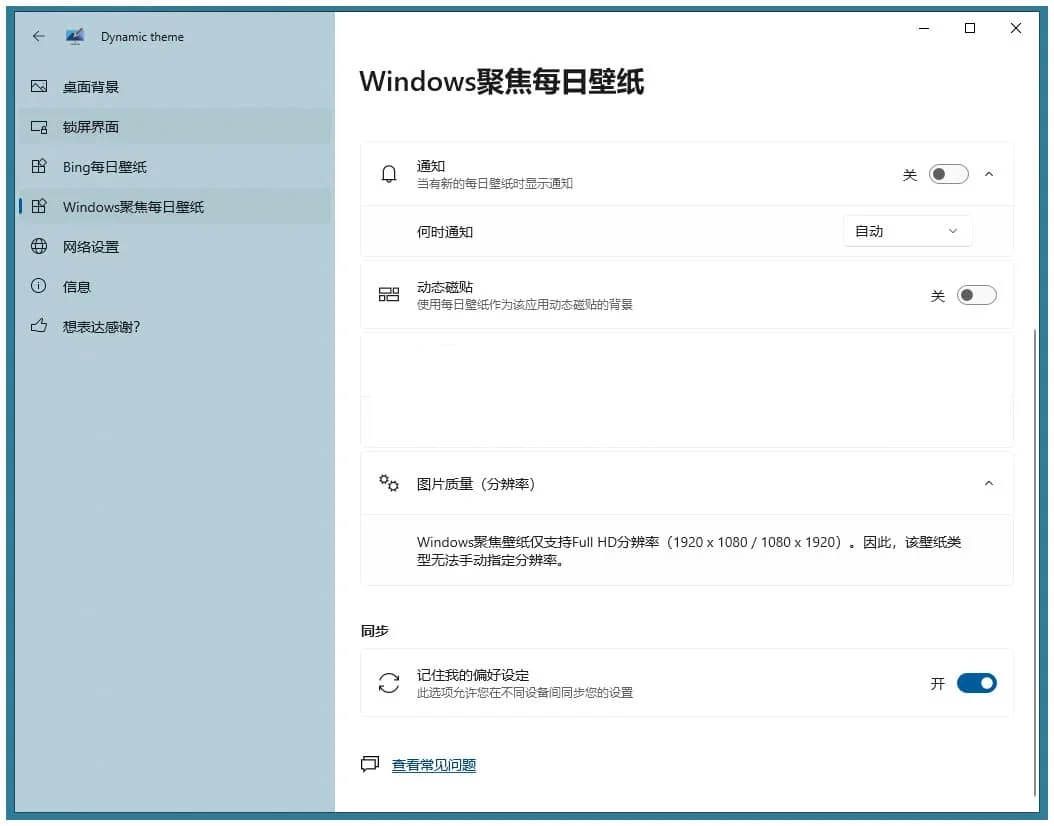This screenshot has width=1054, height=826.
Task: Collapse the 通知 section chevron
Action: 989,174
